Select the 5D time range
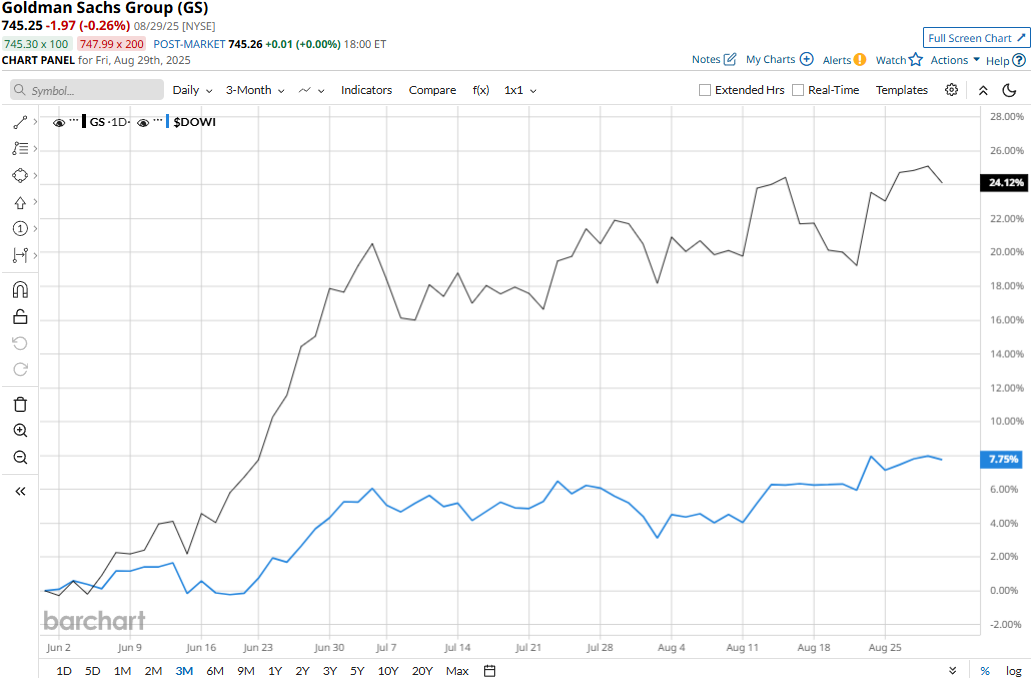This screenshot has height=678, width=1031. pyautogui.click(x=93, y=671)
